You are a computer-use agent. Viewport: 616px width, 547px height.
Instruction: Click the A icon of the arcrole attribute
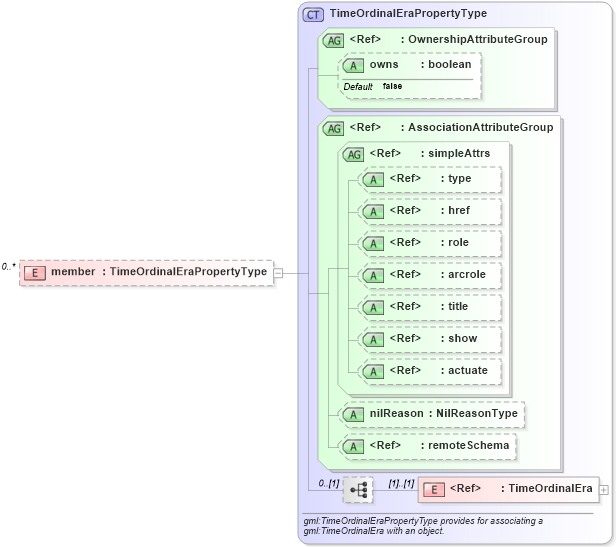coord(373,276)
